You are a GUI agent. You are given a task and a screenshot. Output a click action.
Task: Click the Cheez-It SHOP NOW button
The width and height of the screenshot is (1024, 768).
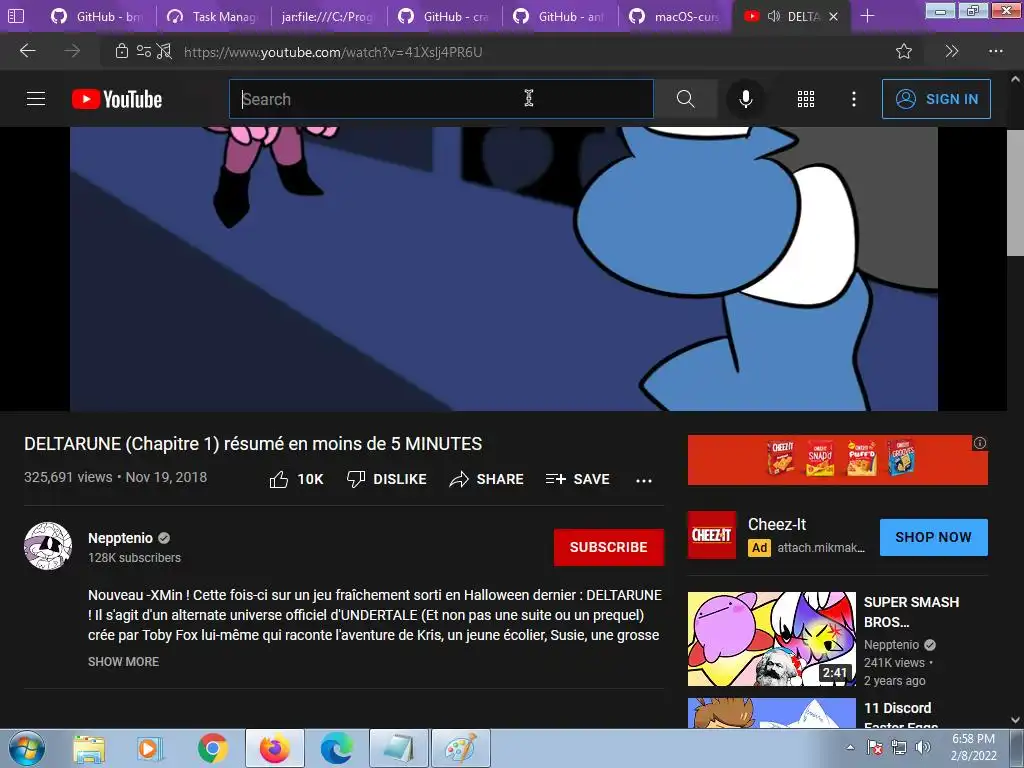[933, 537]
